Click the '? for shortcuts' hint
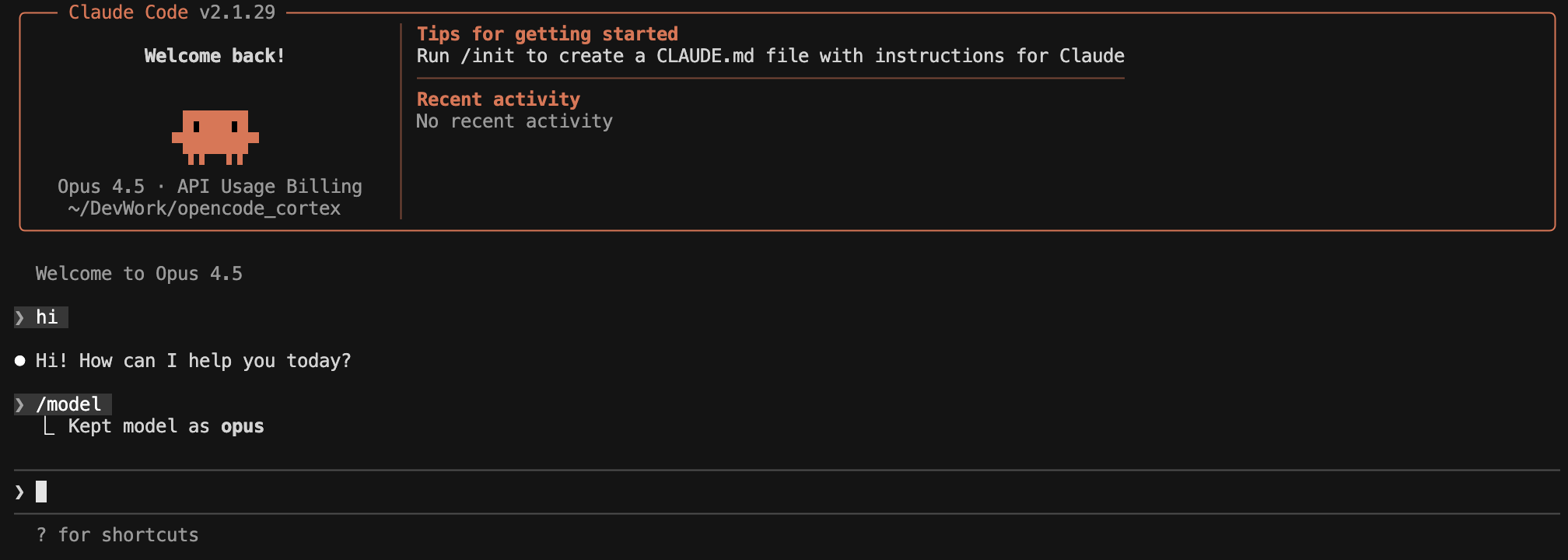1568x560 pixels. (x=117, y=535)
